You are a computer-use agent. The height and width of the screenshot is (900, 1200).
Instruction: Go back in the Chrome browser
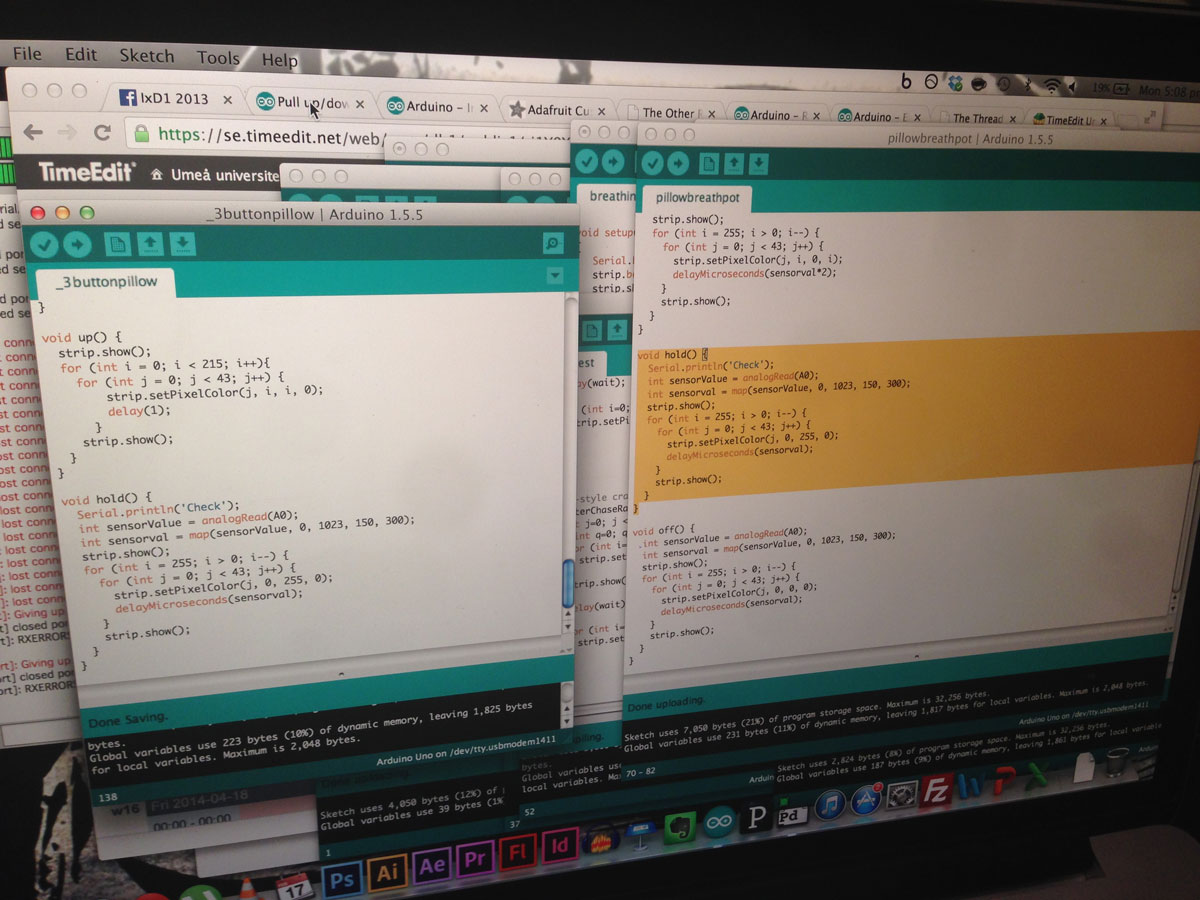tap(33, 131)
